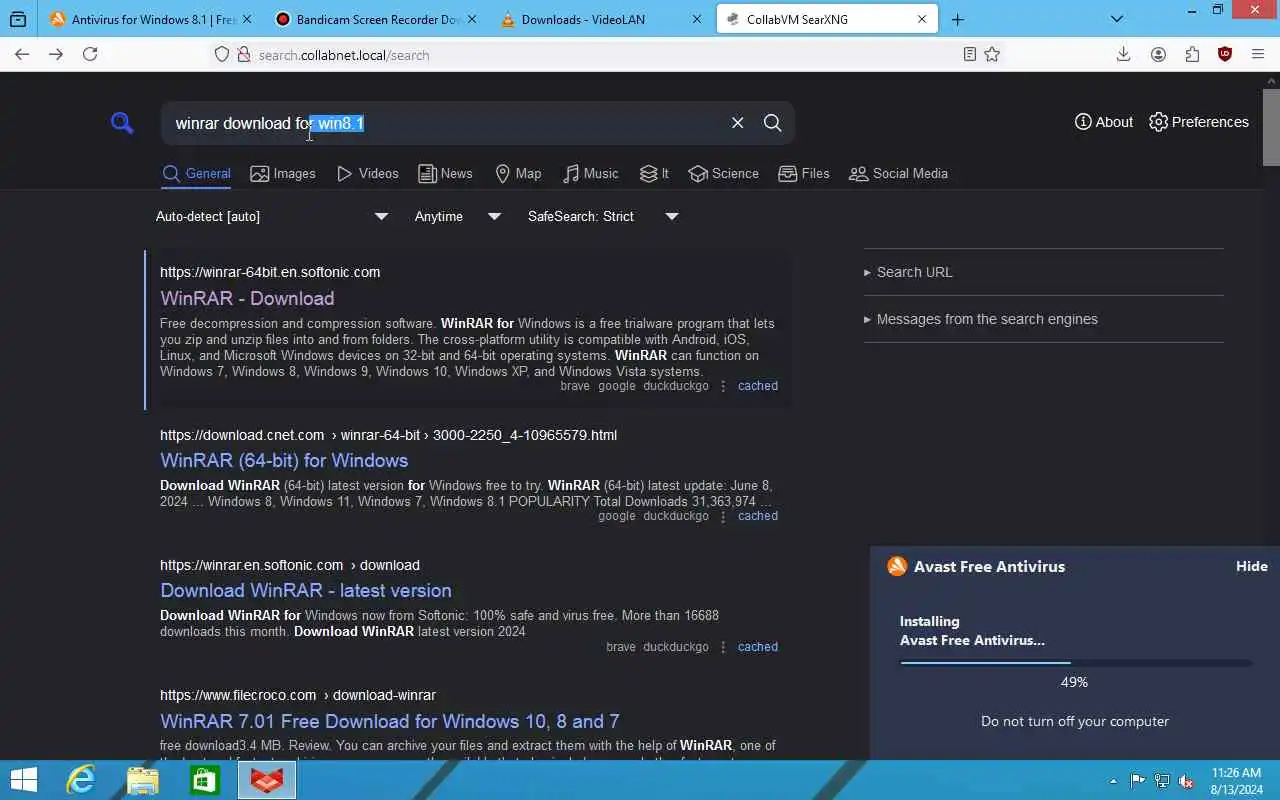Image resolution: width=1280 pixels, height=800 pixels.
Task: Open search Preferences
Action: pyautogui.click(x=1199, y=122)
